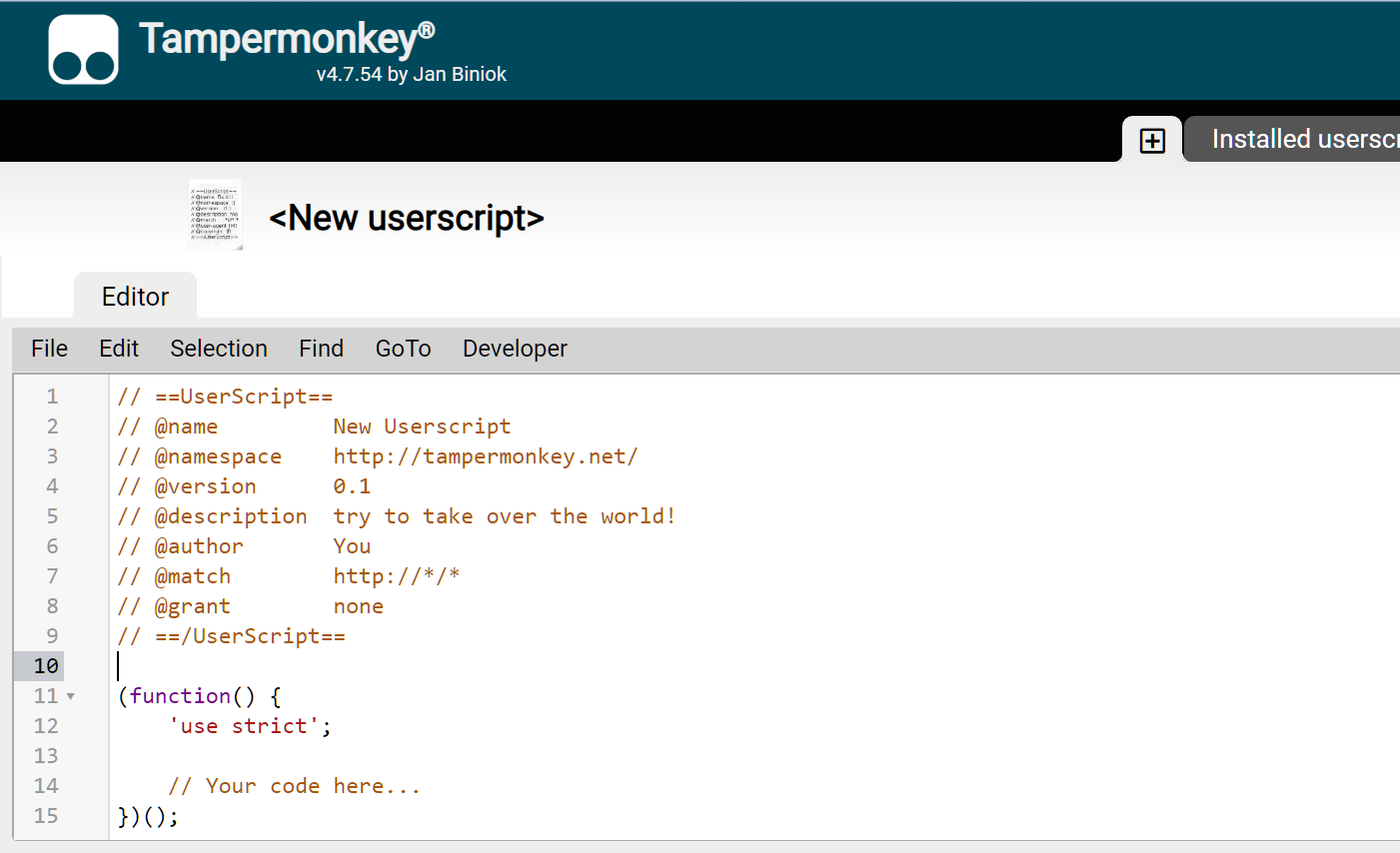Click line number 15 in gutter
1400x853 pixels.
click(x=46, y=816)
